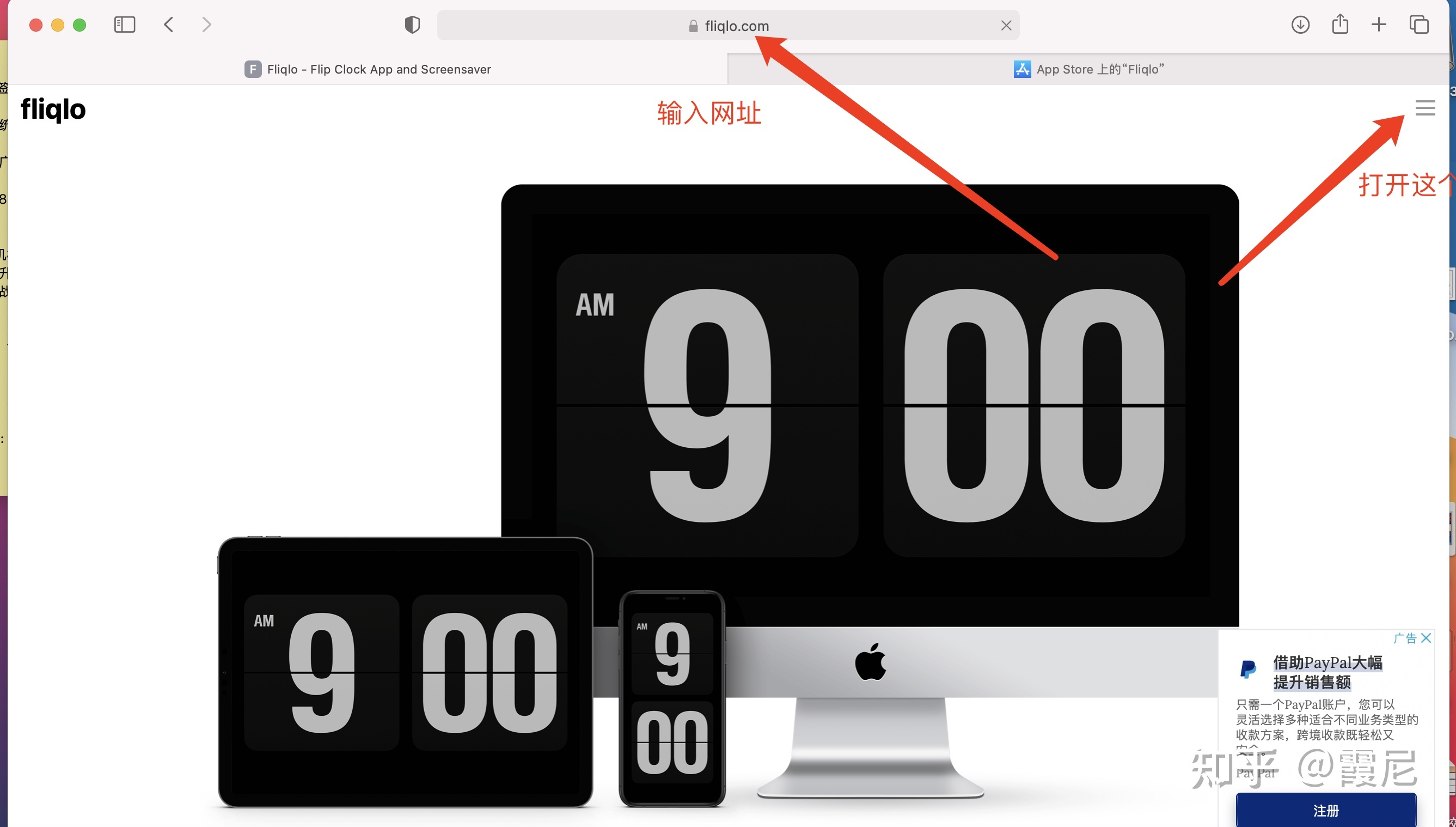Click the Safari back navigation arrow

[x=168, y=24]
